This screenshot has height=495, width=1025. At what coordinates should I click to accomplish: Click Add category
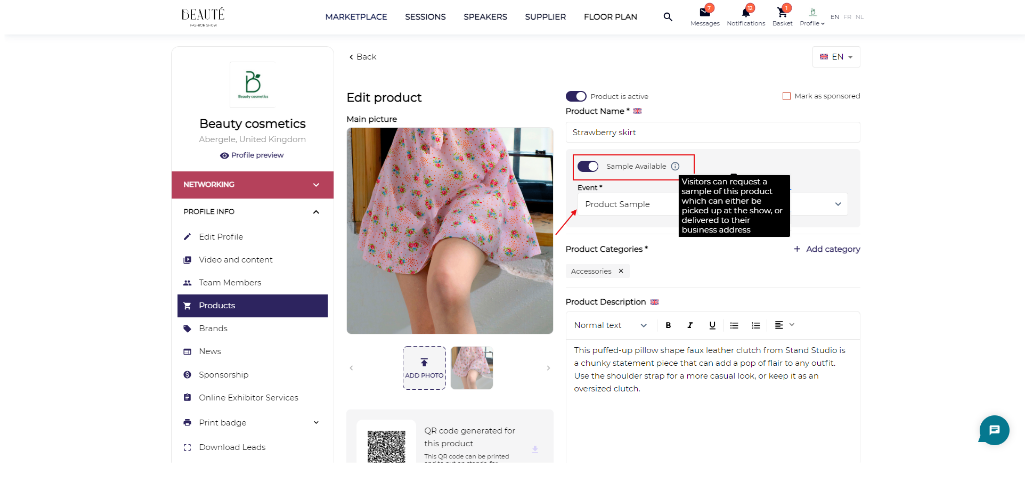[x=826, y=249]
